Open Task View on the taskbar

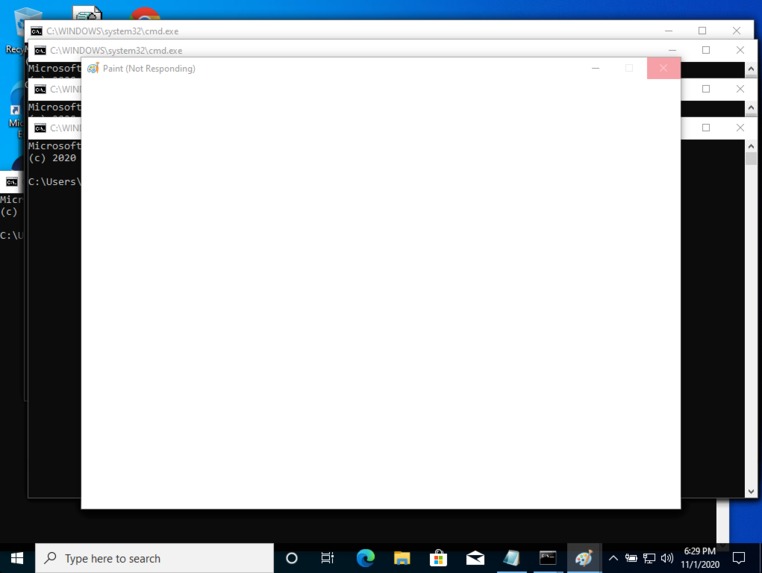328,558
